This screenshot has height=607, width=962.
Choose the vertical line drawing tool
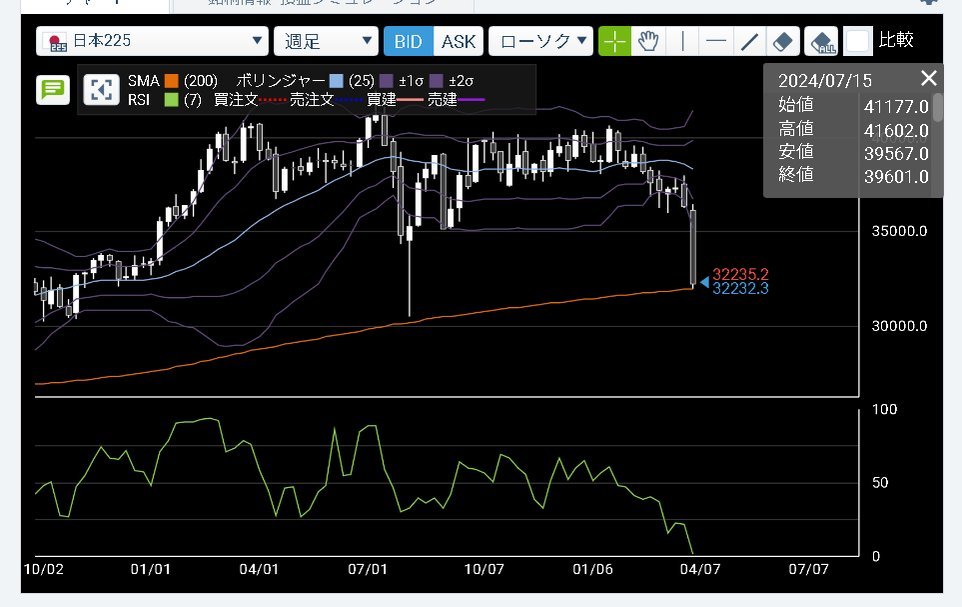pyautogui.click(x=682, y=41)
